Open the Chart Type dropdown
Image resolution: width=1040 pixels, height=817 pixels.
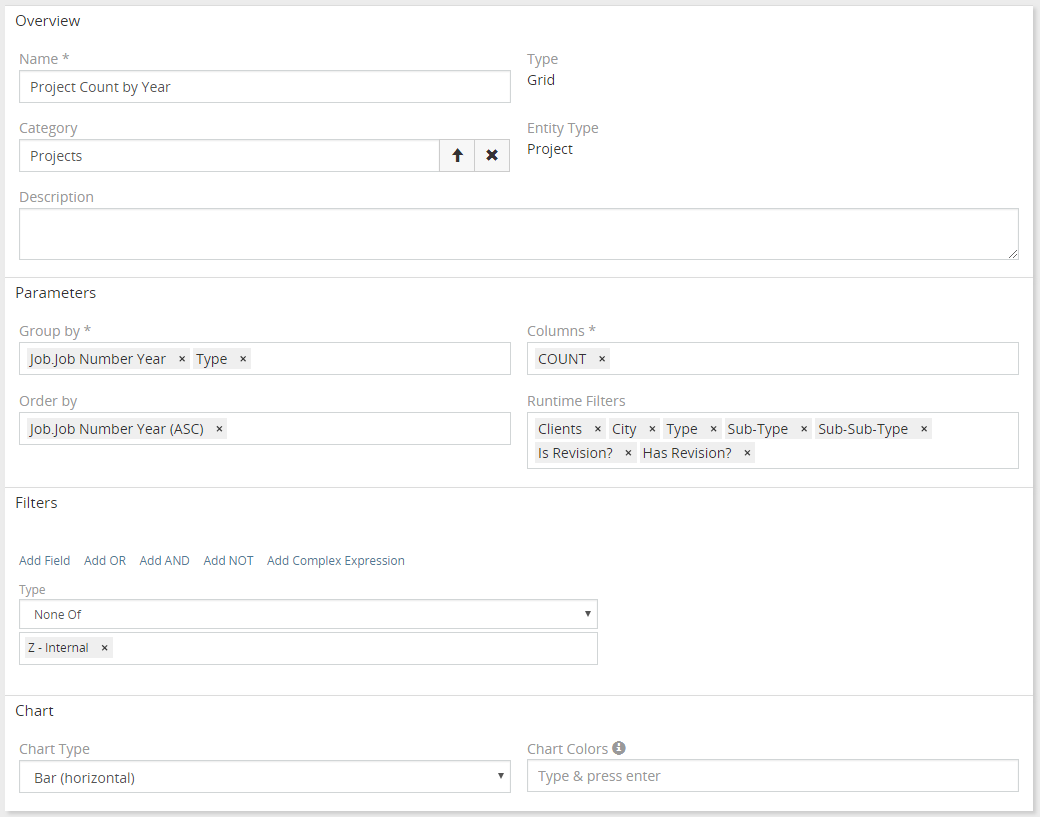265,775
